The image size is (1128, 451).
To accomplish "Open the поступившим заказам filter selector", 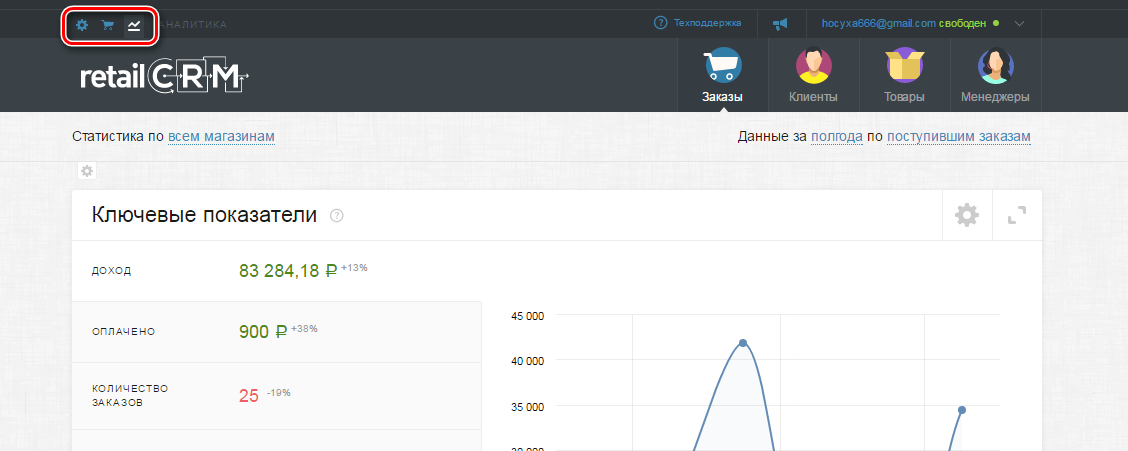I will (958, 136).
